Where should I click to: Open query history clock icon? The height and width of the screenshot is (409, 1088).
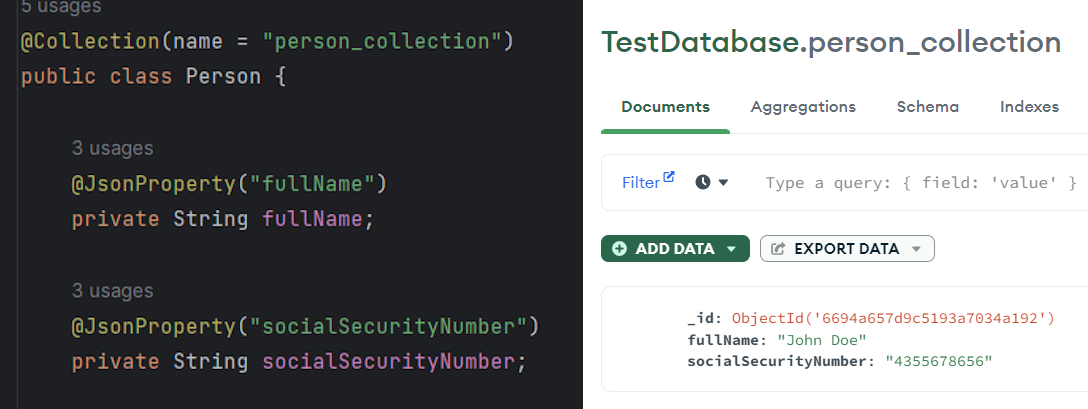[x=703, y=182]
